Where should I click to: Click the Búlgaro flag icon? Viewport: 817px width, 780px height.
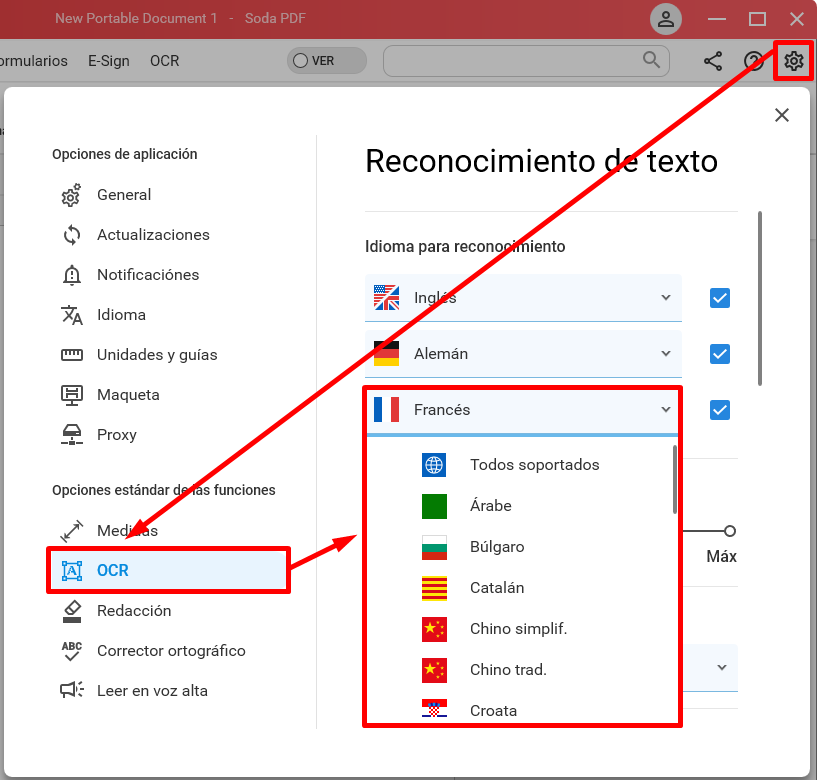click(434, 547)
